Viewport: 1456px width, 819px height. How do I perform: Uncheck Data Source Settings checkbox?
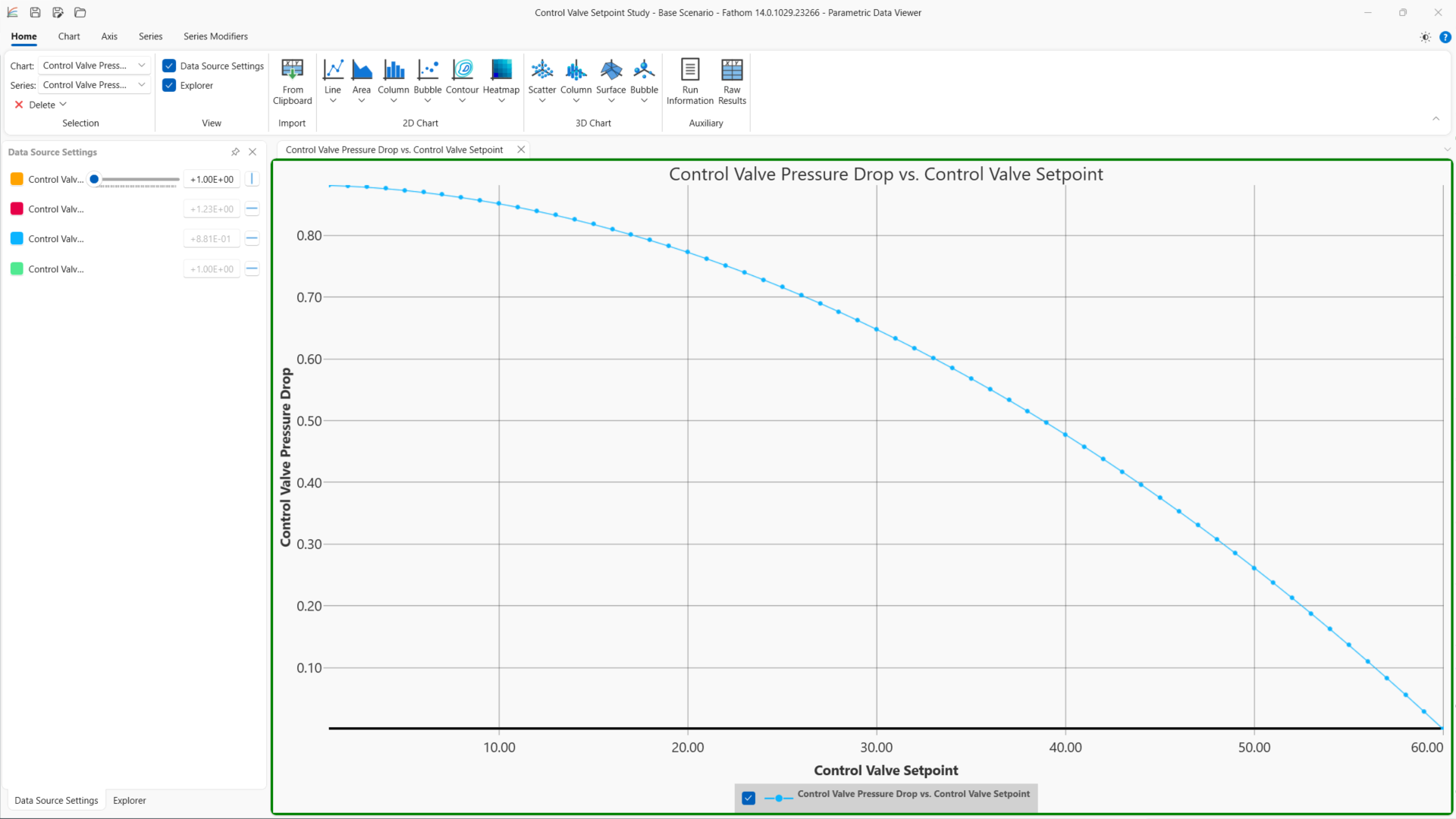[169, 66]
